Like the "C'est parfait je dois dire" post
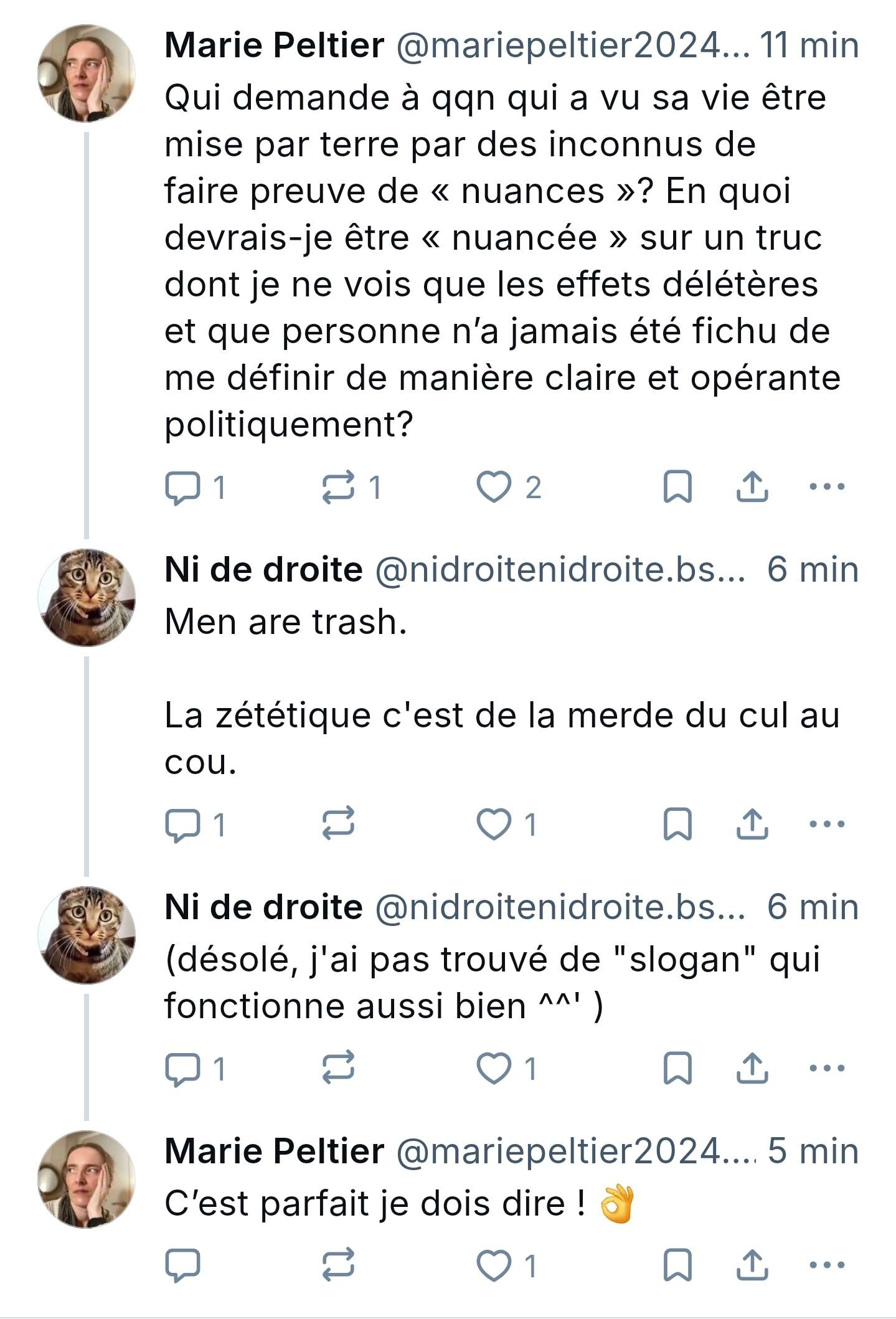The height and width of the screenshot is (1319, 896). 494,1265
